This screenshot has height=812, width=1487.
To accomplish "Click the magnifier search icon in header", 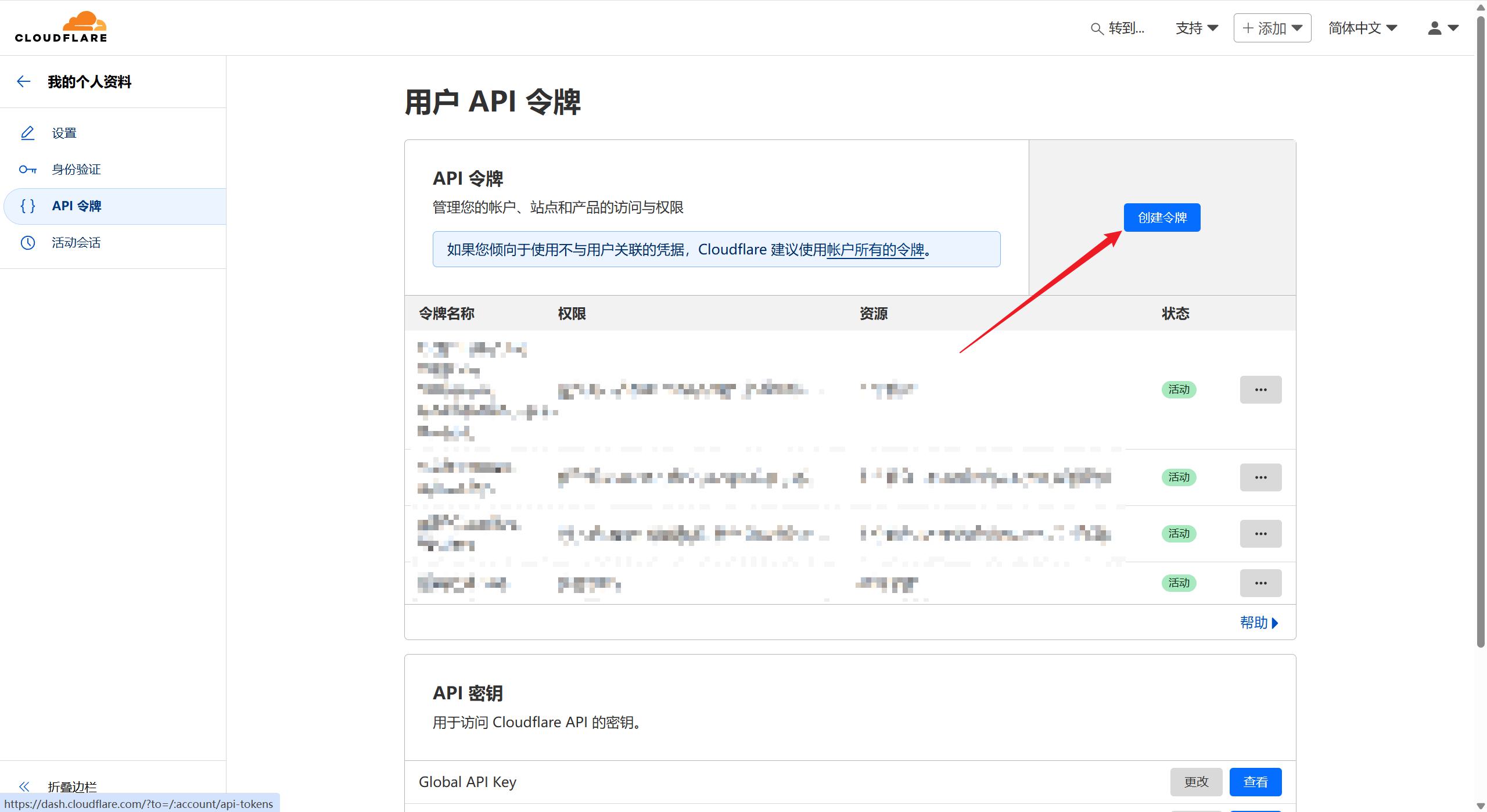I will pyautogui.click(x=1097, y=28).
